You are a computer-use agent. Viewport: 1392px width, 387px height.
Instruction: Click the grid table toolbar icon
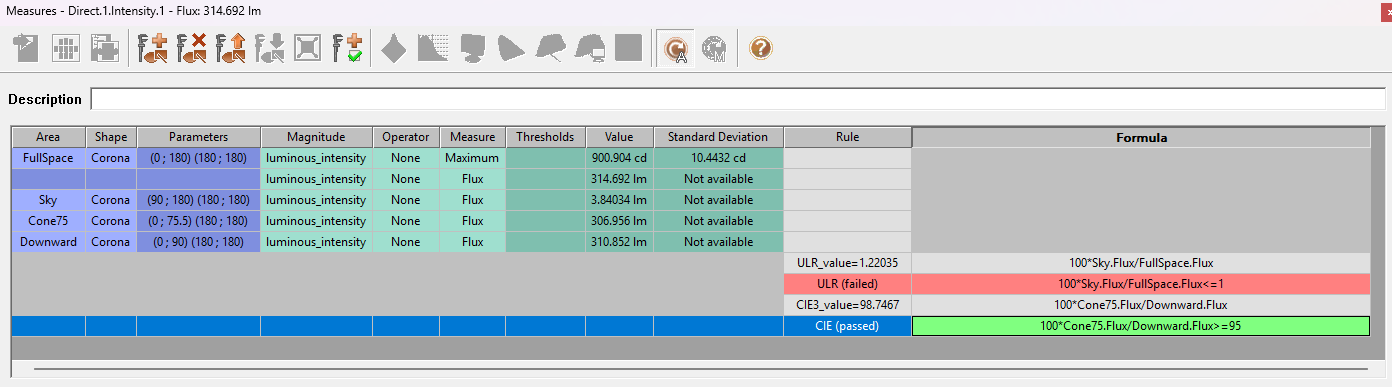(x=65, y=47)
